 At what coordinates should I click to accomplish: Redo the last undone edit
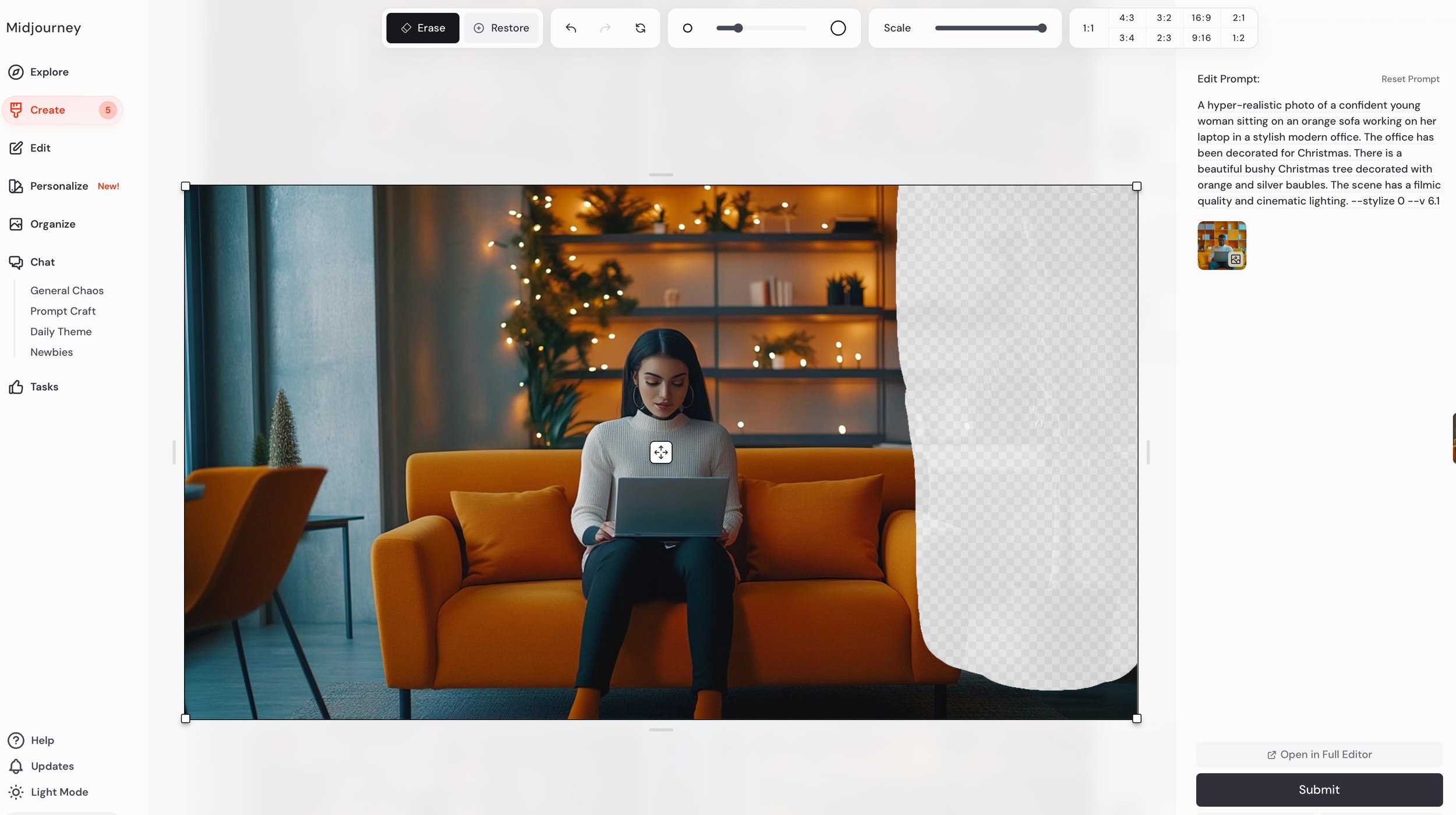606,28
